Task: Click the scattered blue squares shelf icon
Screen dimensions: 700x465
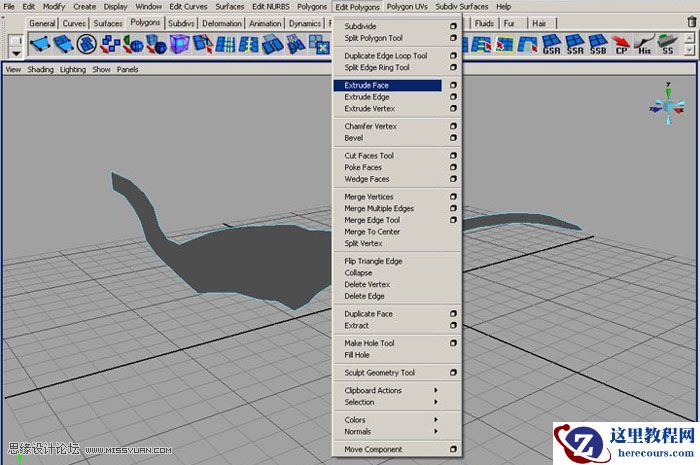Action: pos(110,45)
